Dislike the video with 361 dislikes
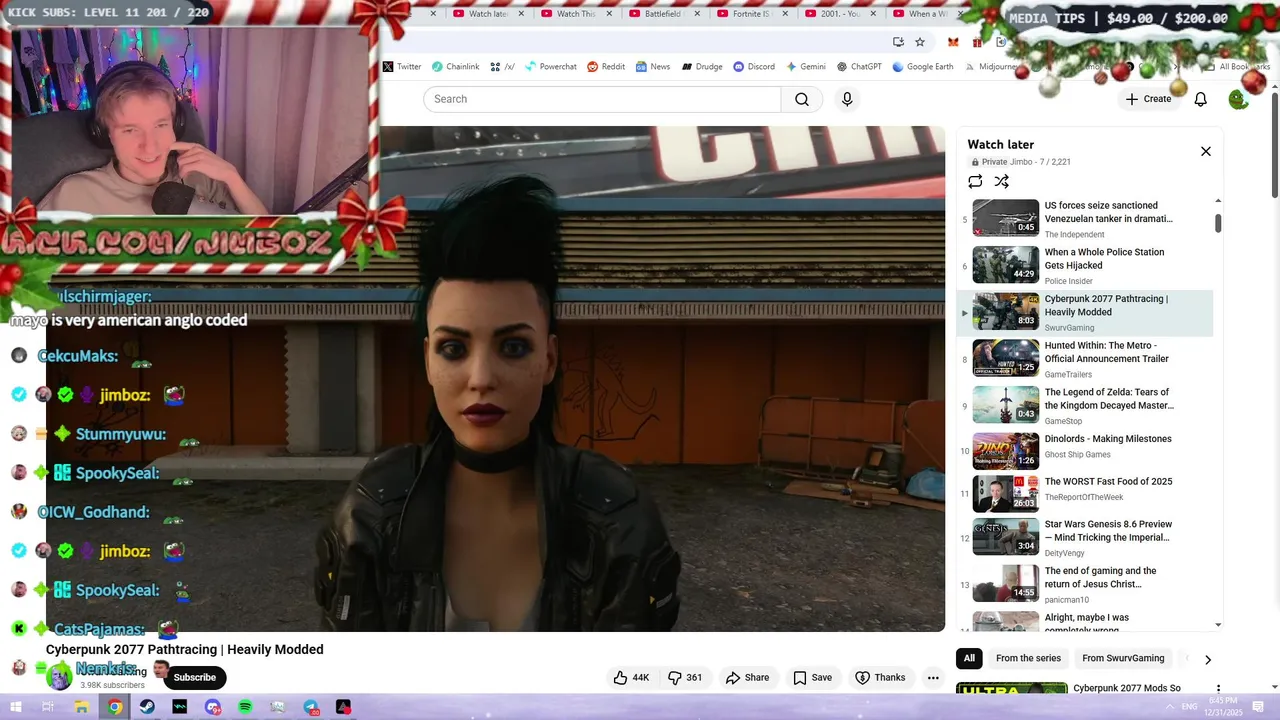 point(685,677)
